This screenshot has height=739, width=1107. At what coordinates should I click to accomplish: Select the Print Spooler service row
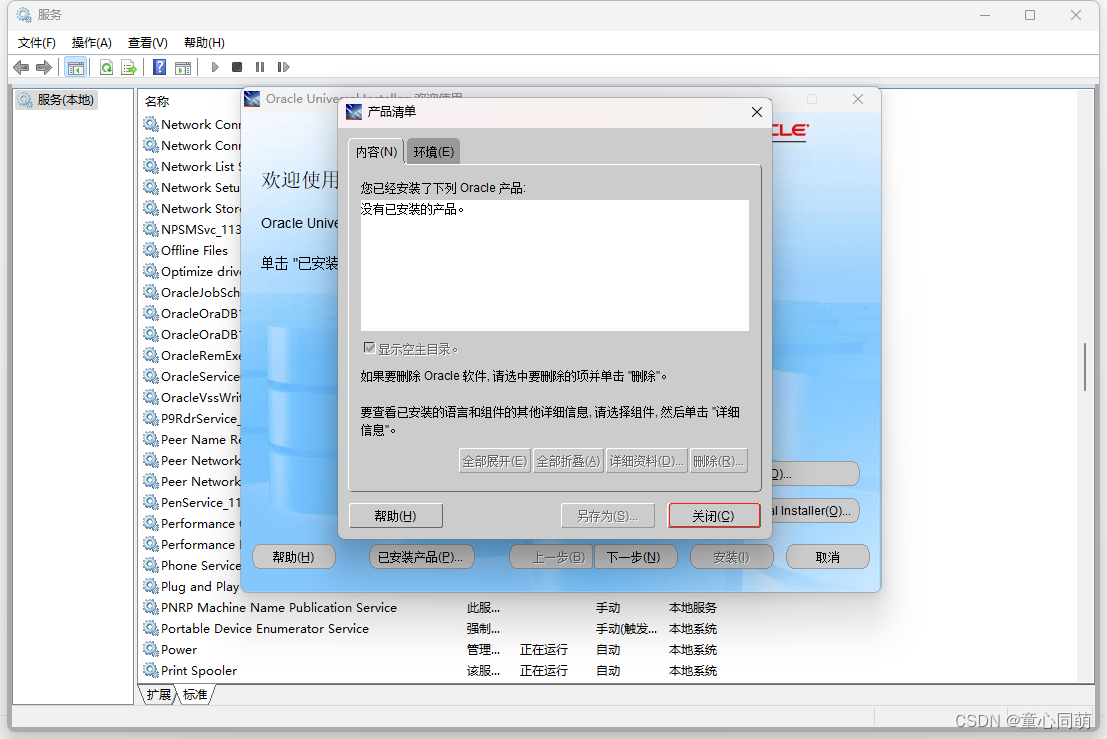198,671
